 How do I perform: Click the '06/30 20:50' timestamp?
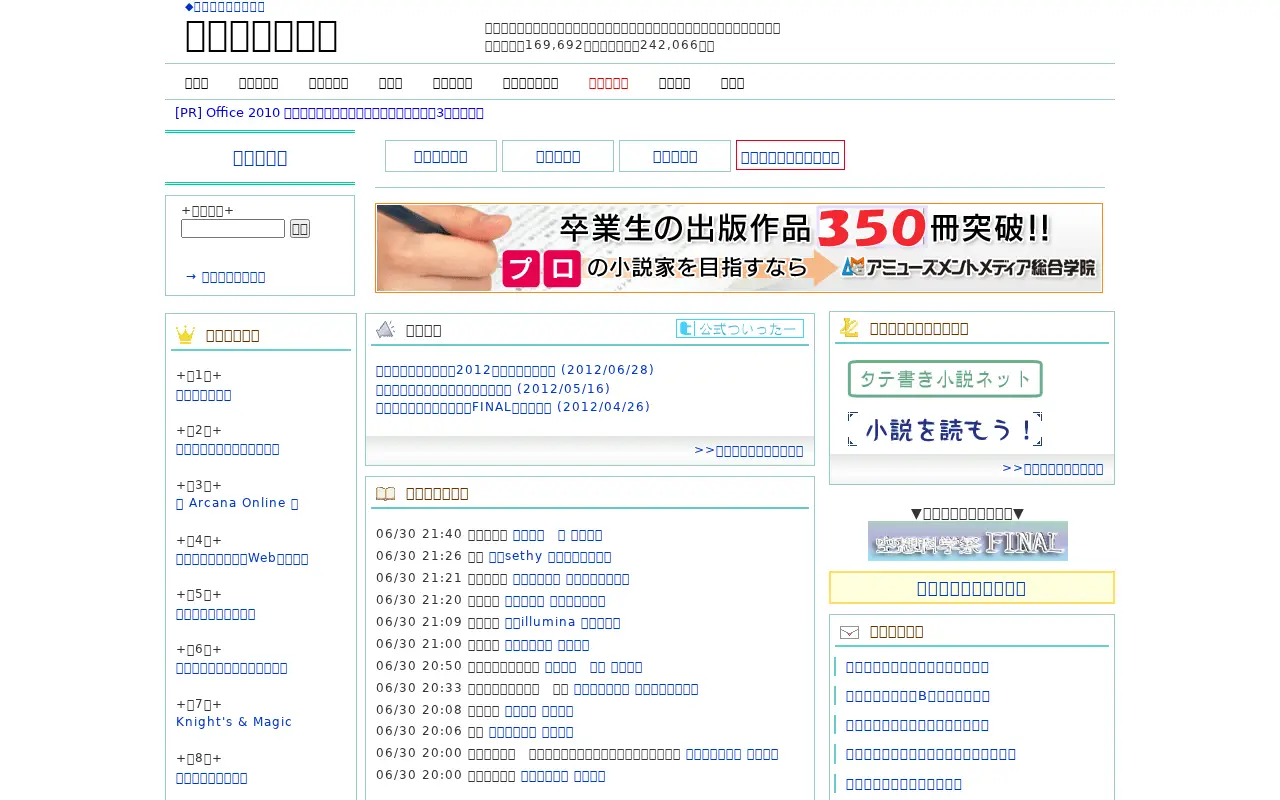click(419, 667)
